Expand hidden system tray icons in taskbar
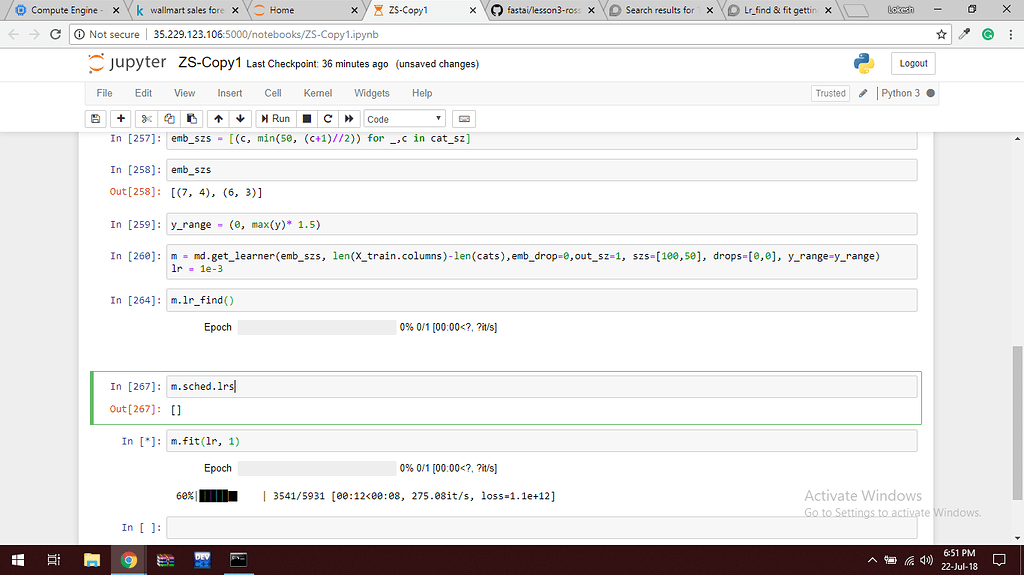1024x575 pixels. [x=873, y=560]
